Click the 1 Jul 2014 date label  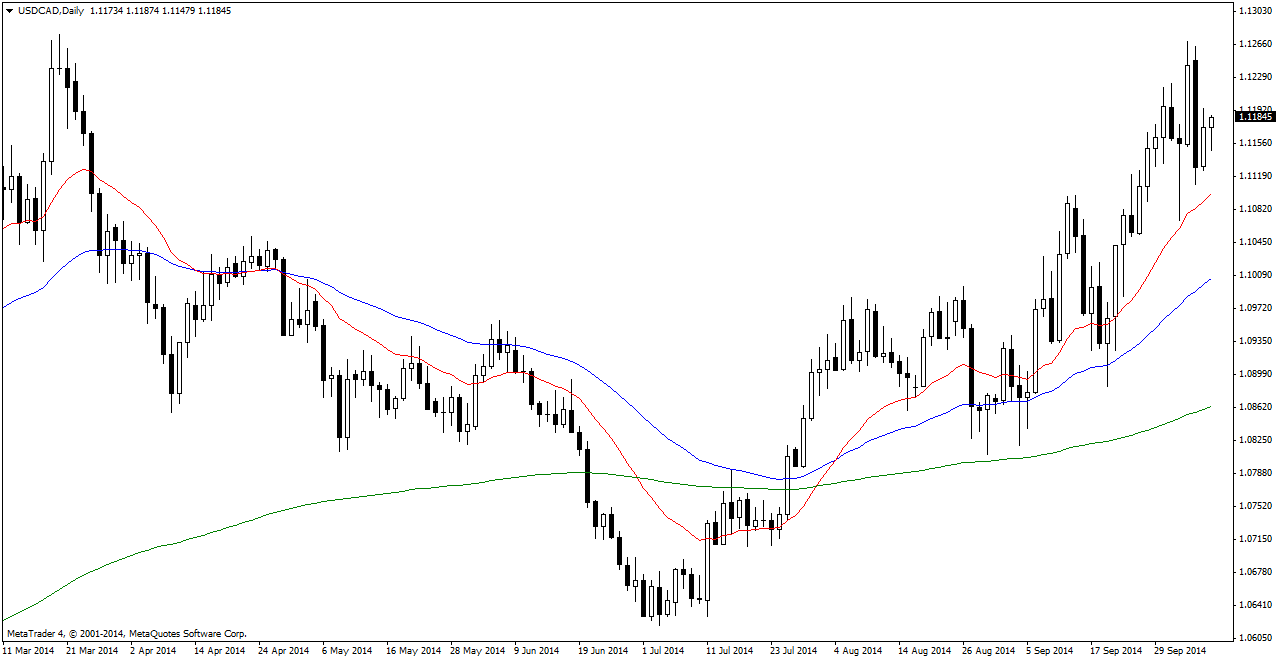tap(665, 650)
